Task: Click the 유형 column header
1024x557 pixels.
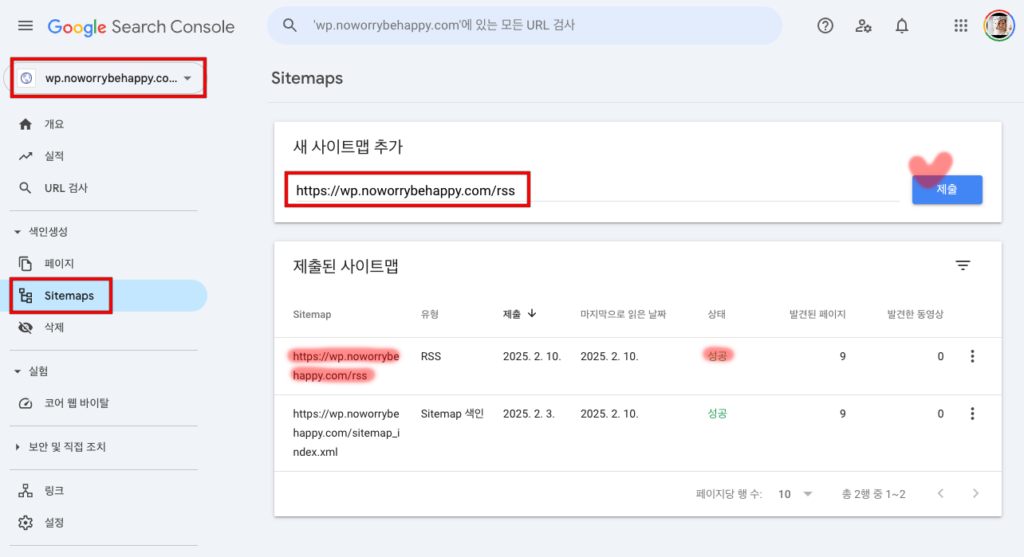Action: tap(430, 315)
